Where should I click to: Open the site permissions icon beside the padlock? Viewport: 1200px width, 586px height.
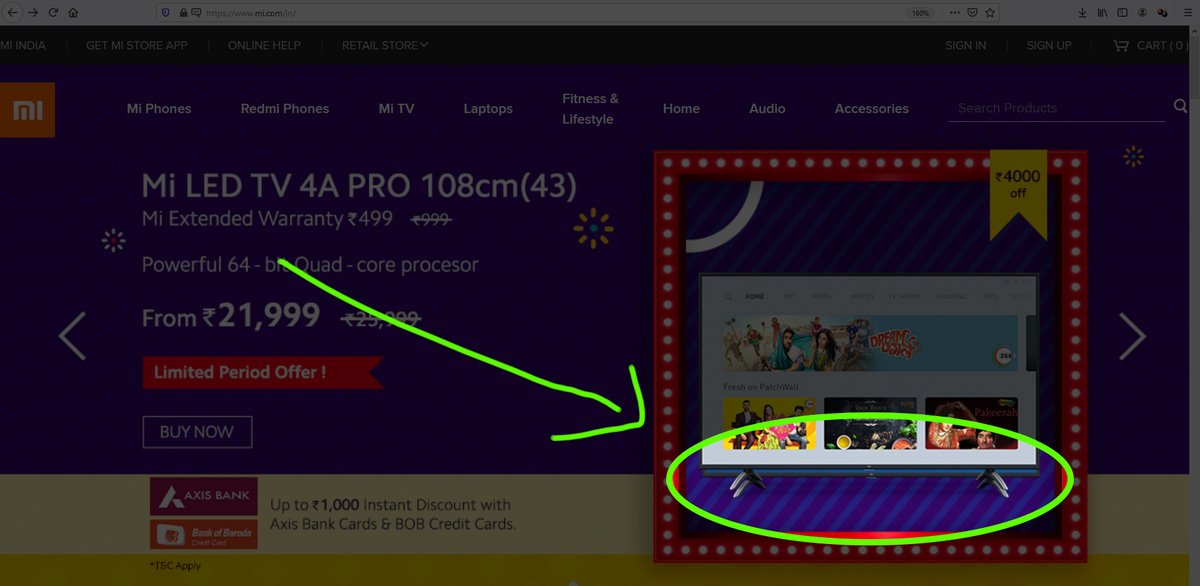pos(196,13)
